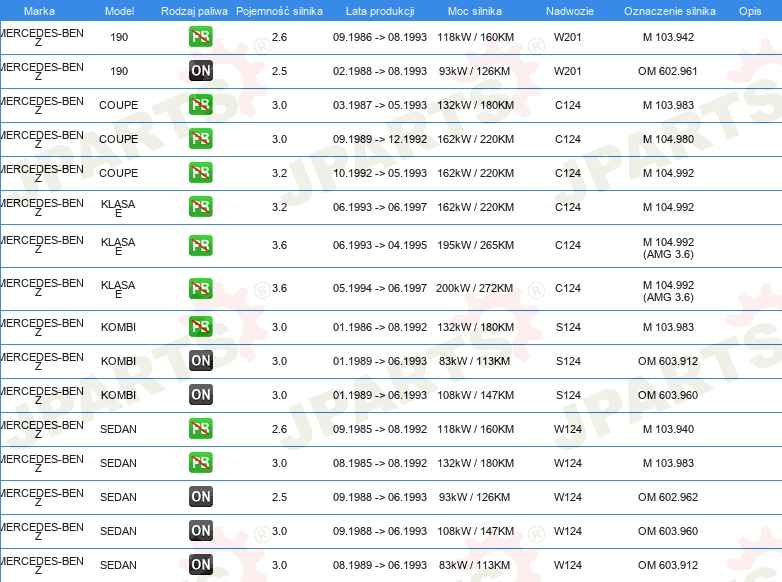Click the diesel ON icon in the SEDAN OM 603.960 row
The width and height of the screenshot is (782, 582).
[201, 530]
